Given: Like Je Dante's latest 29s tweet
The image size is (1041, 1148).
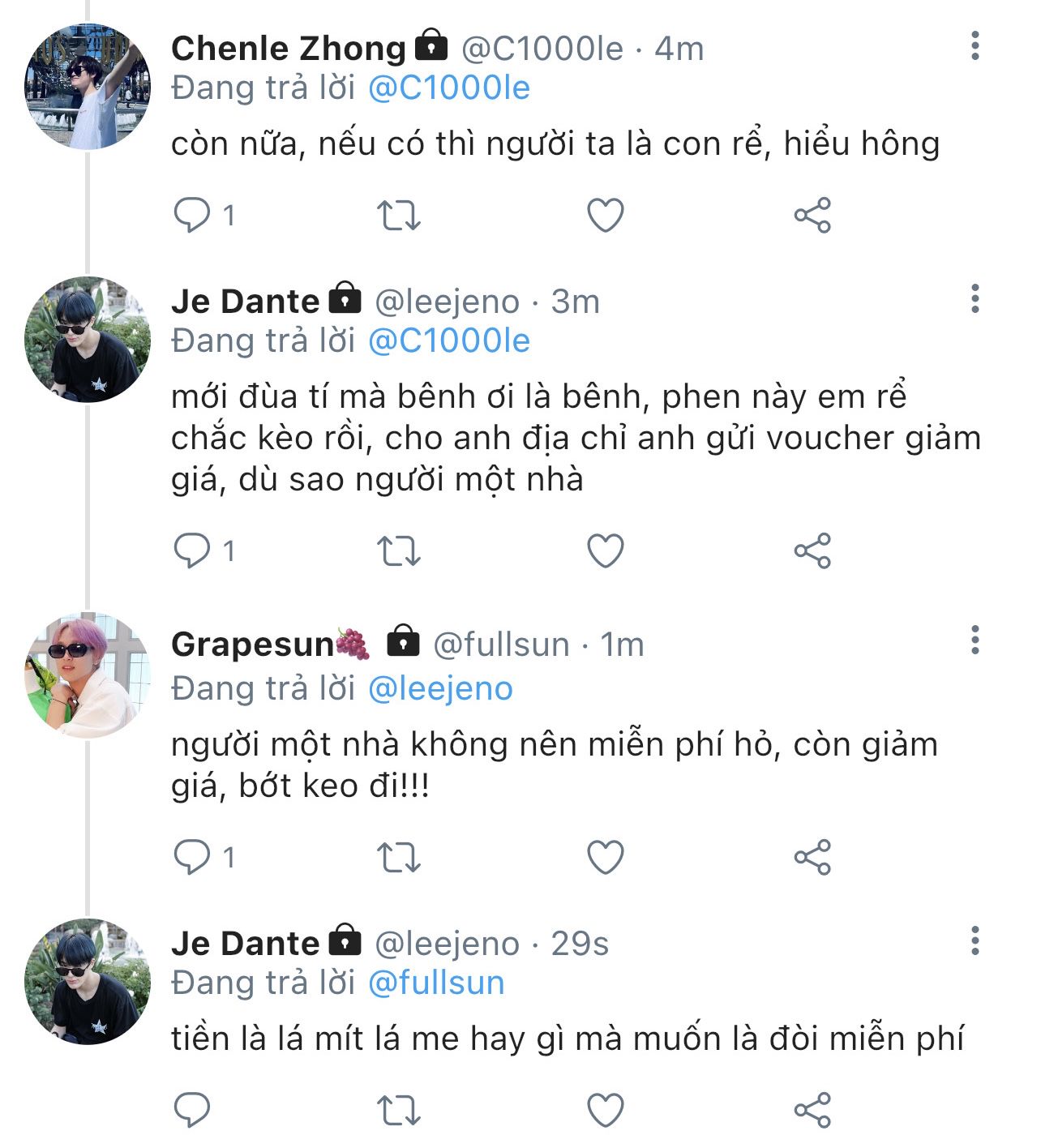Looking at the screenshot, I should [605, 1110].
